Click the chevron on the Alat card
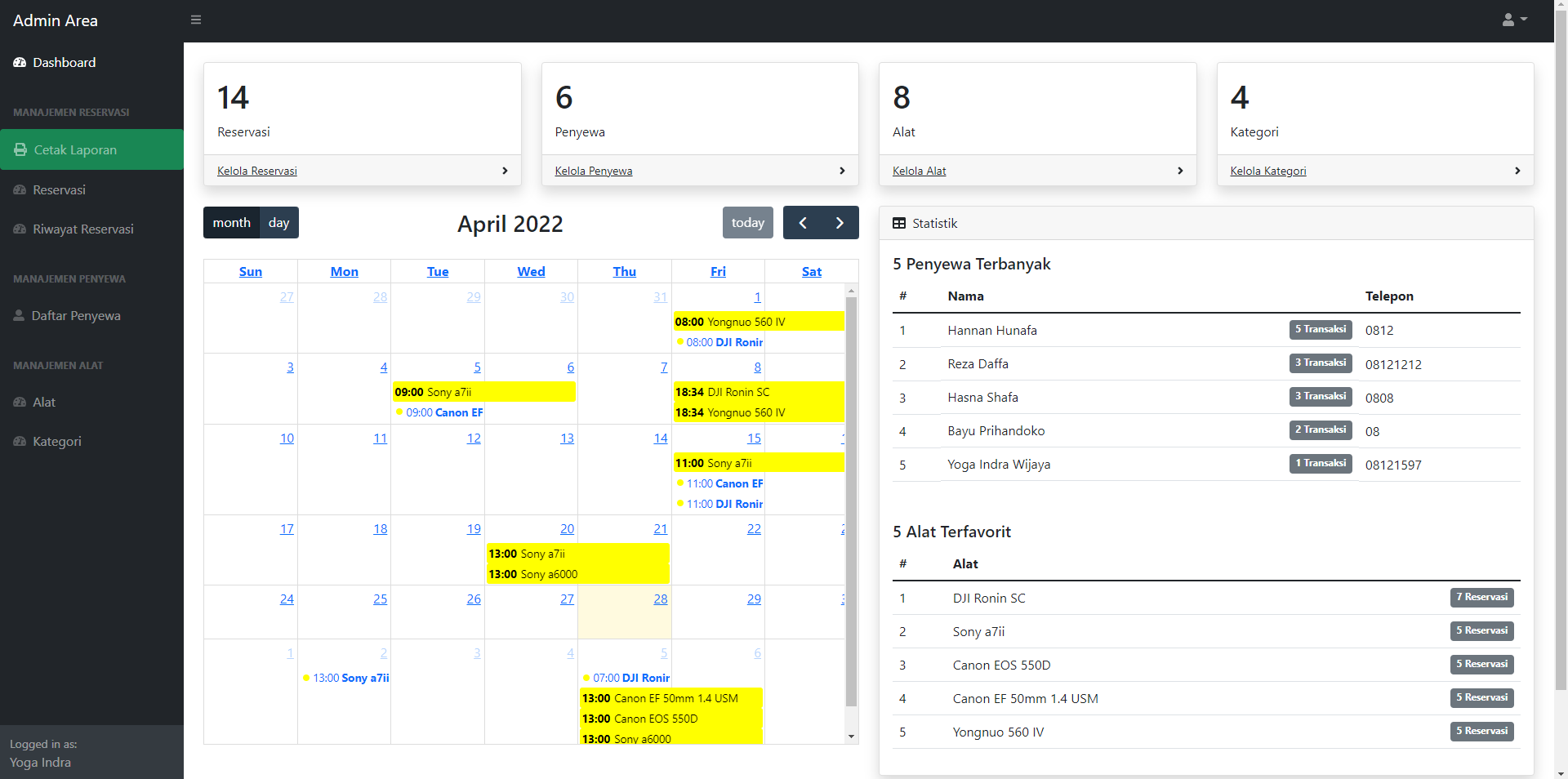 point(1180,171)
